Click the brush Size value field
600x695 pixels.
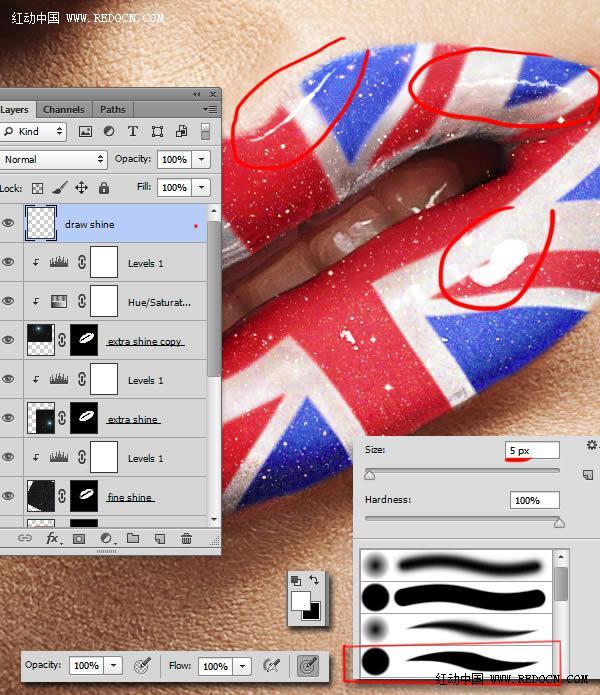(532, 451)
